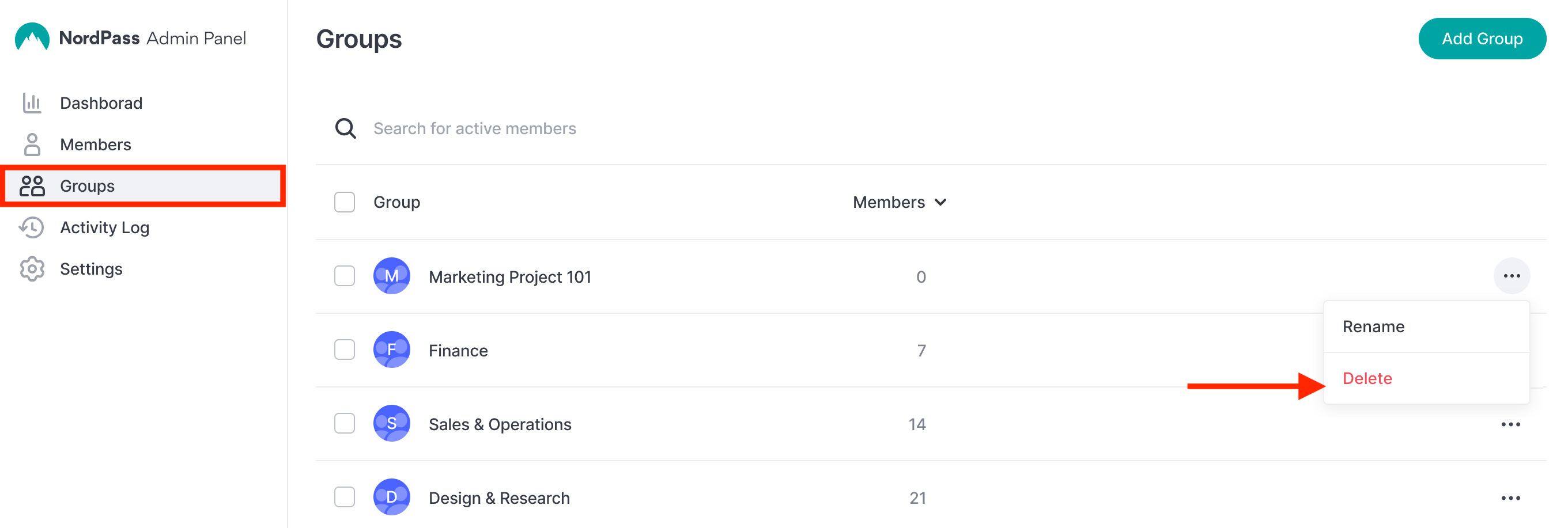
Task: Click the NordPass mountain logo
Action: click(32, 37)
